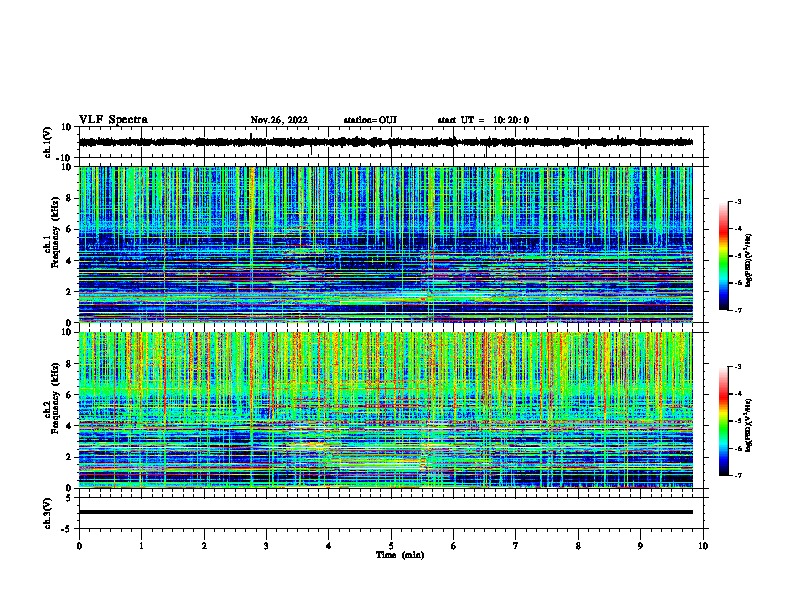Image resolution: width=792 pixels, height=612 pixels.
Task: Click the ch.1 spectrogram panel
Action: click(x=386, y=244)
